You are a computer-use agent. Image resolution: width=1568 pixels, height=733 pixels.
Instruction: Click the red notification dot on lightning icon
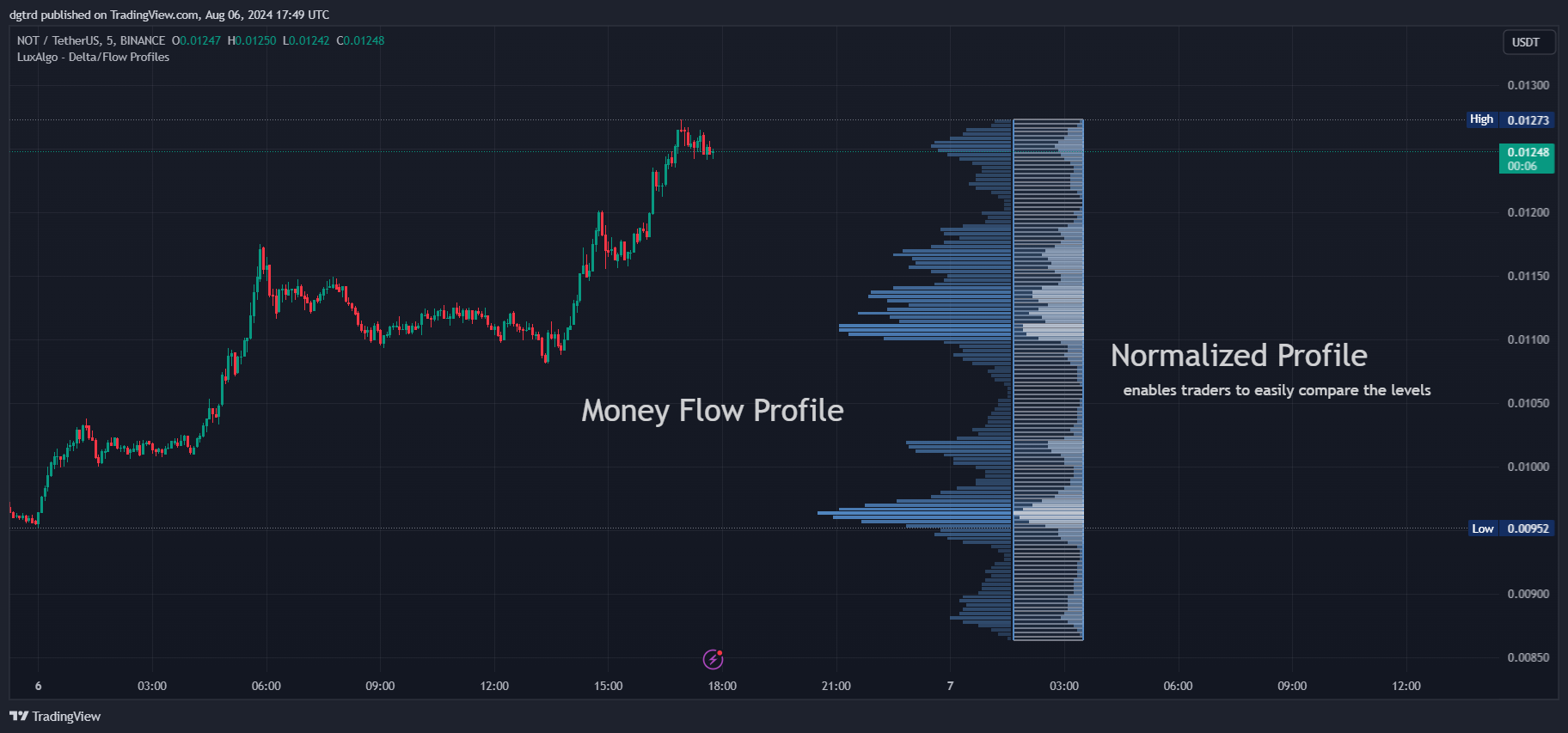tap(719, 653)
